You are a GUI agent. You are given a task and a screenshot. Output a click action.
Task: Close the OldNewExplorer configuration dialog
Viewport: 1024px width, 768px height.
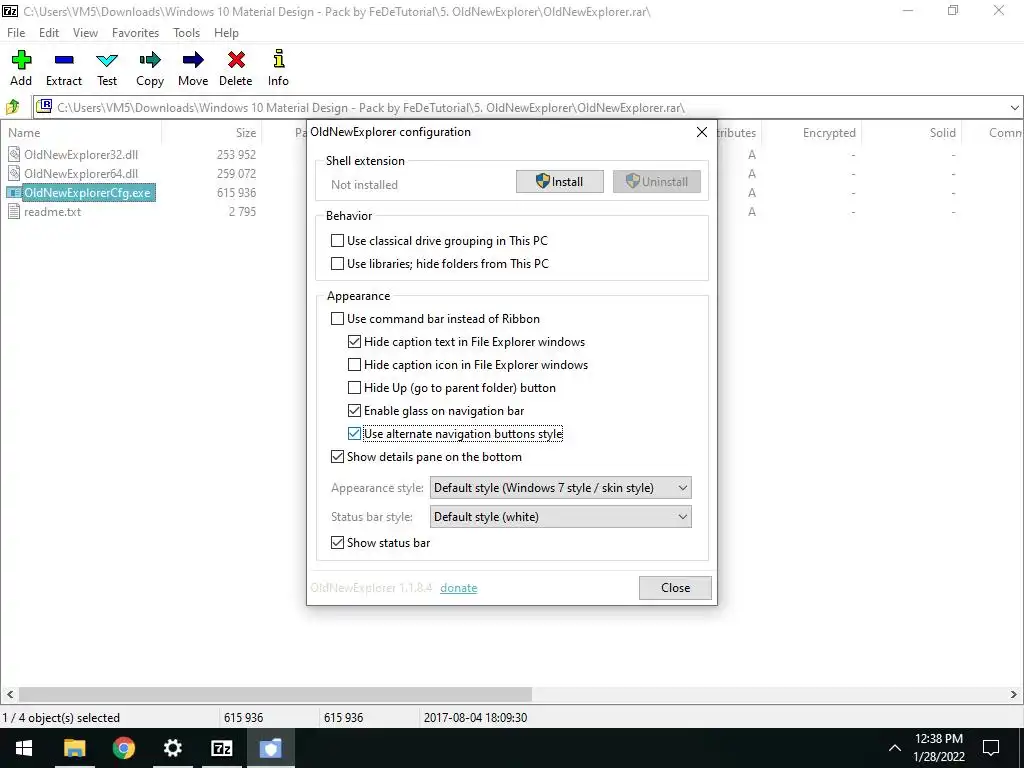(702, 132)
